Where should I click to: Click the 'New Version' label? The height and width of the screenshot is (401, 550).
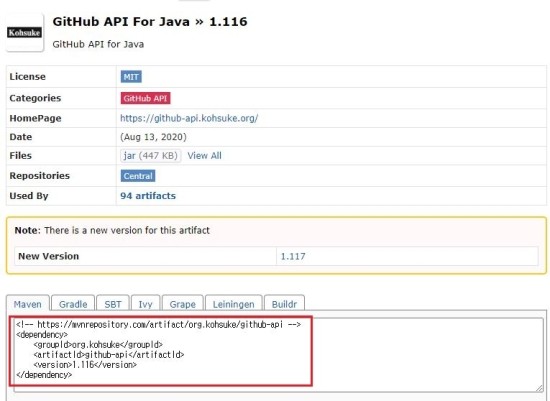[x=48, y=256]
